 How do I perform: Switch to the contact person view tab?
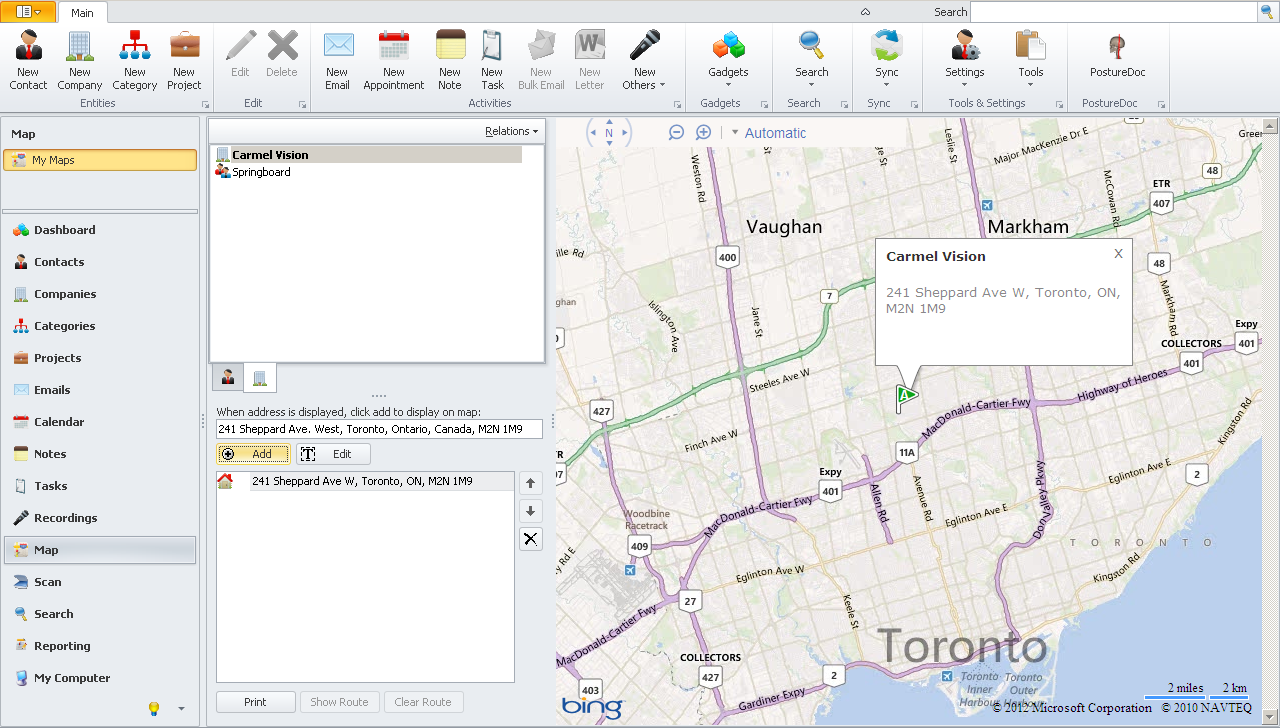click(x=225, y=377)
